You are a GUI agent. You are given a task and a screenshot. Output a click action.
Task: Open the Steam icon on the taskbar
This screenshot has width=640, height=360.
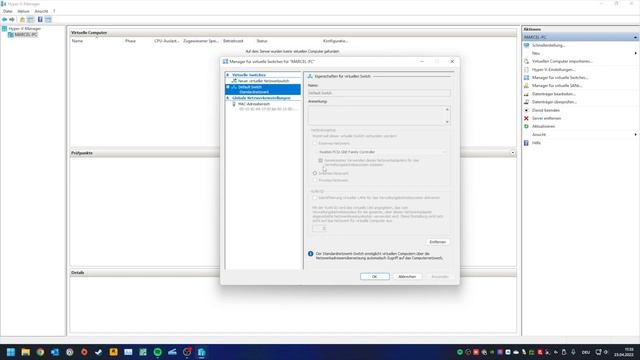point(99,352)
